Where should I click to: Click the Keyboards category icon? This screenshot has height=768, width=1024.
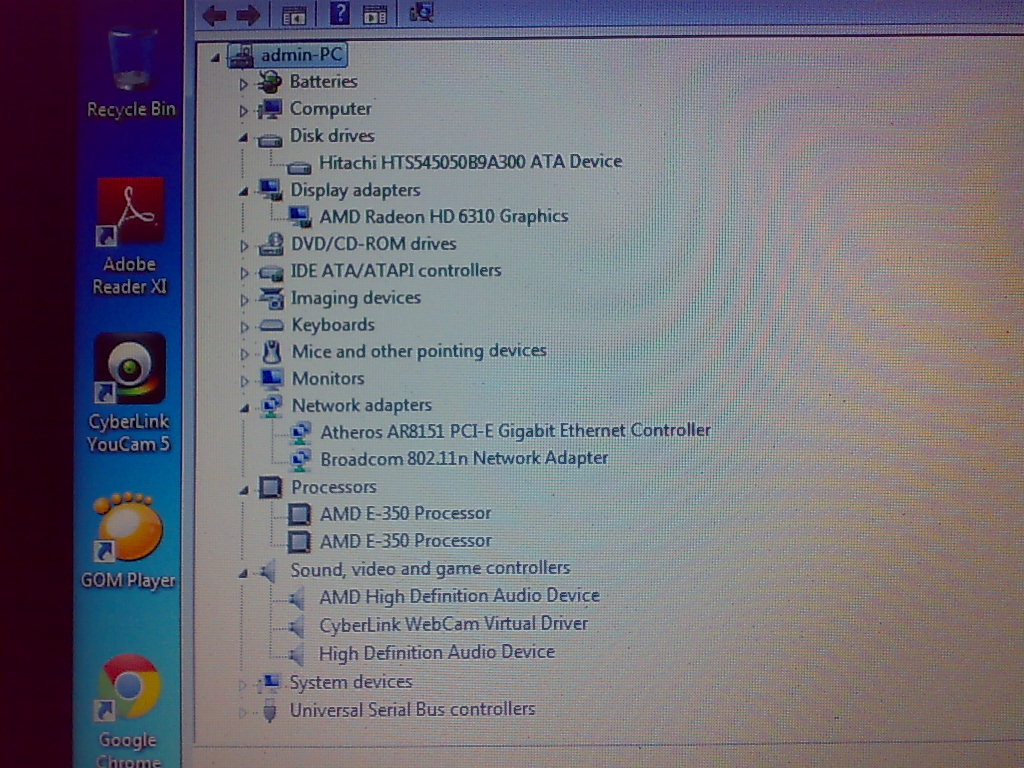tap(271, 325)
